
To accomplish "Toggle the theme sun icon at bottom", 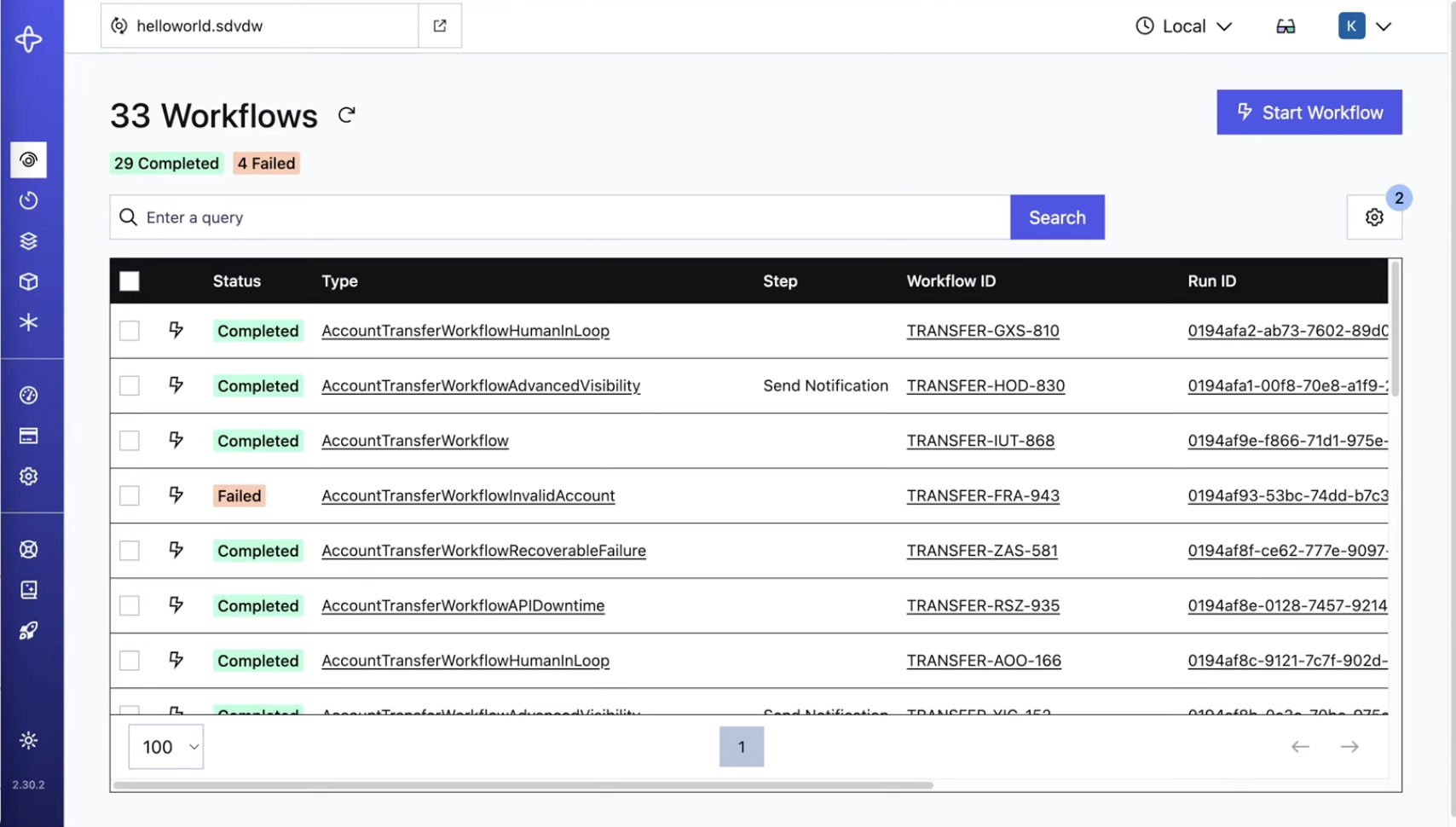I will (29, 740).
